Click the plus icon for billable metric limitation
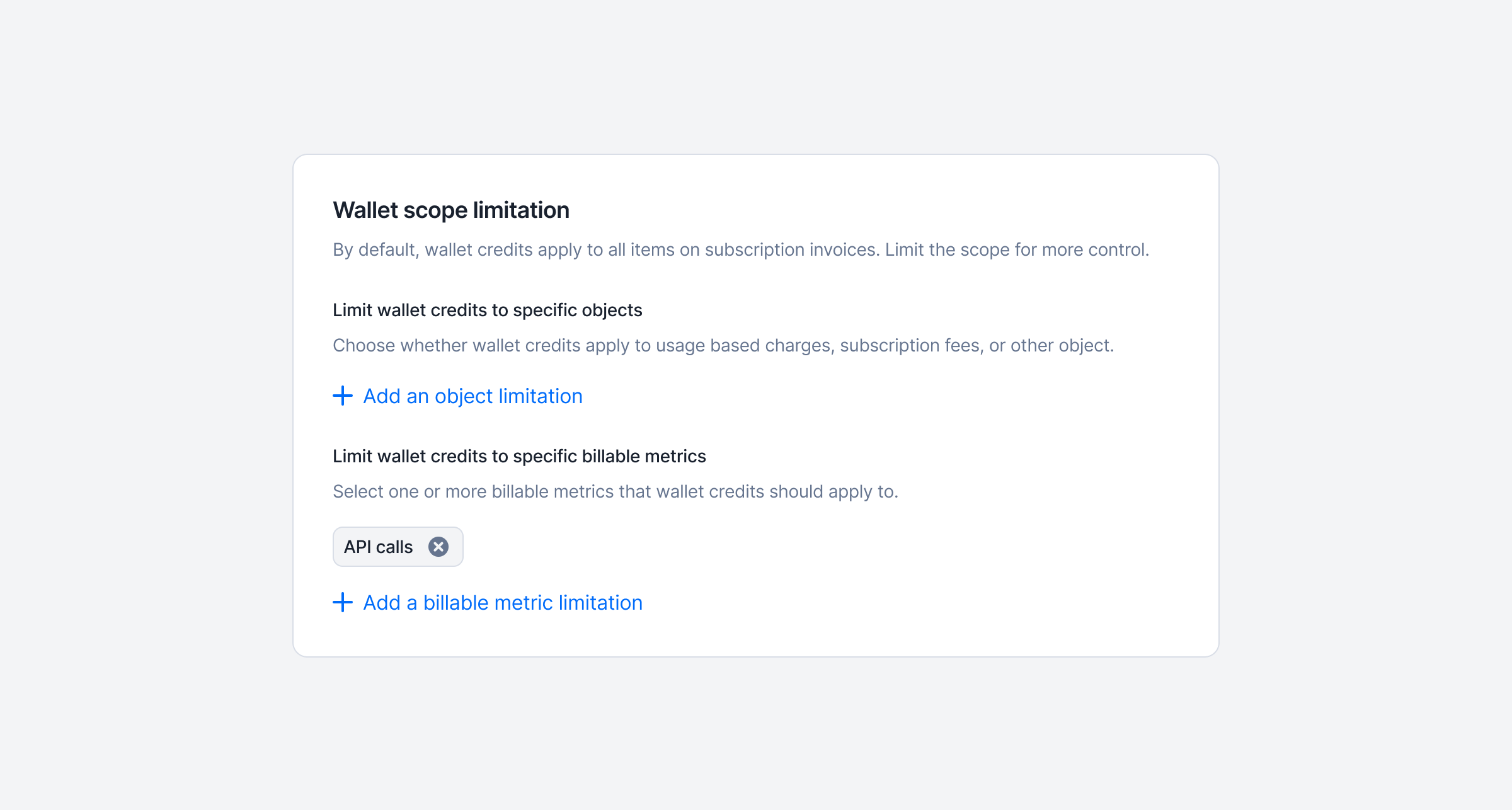 point(343,603)
